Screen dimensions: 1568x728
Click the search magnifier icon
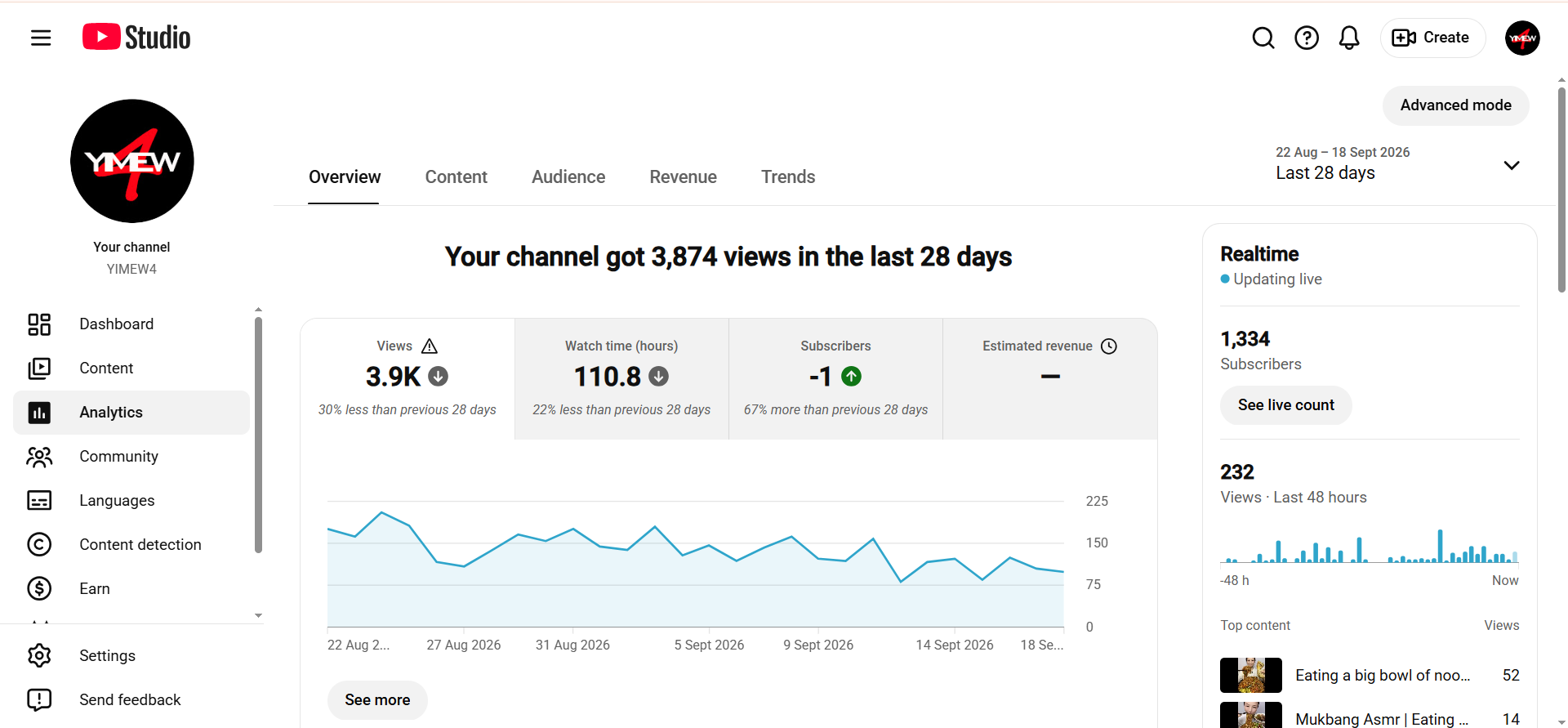[1263, 38]
